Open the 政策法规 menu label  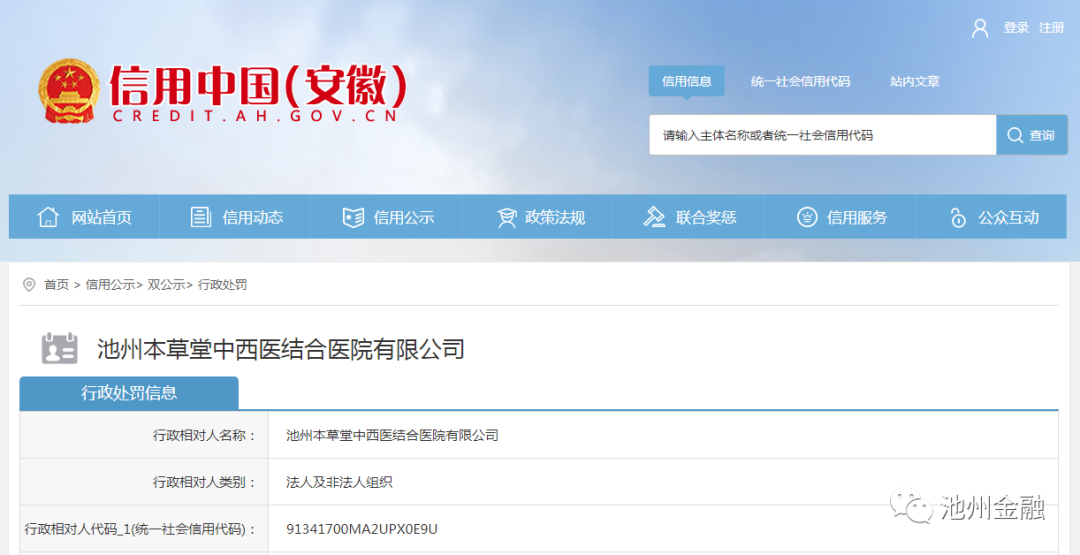pyautogui.click(x=555, y=218)
